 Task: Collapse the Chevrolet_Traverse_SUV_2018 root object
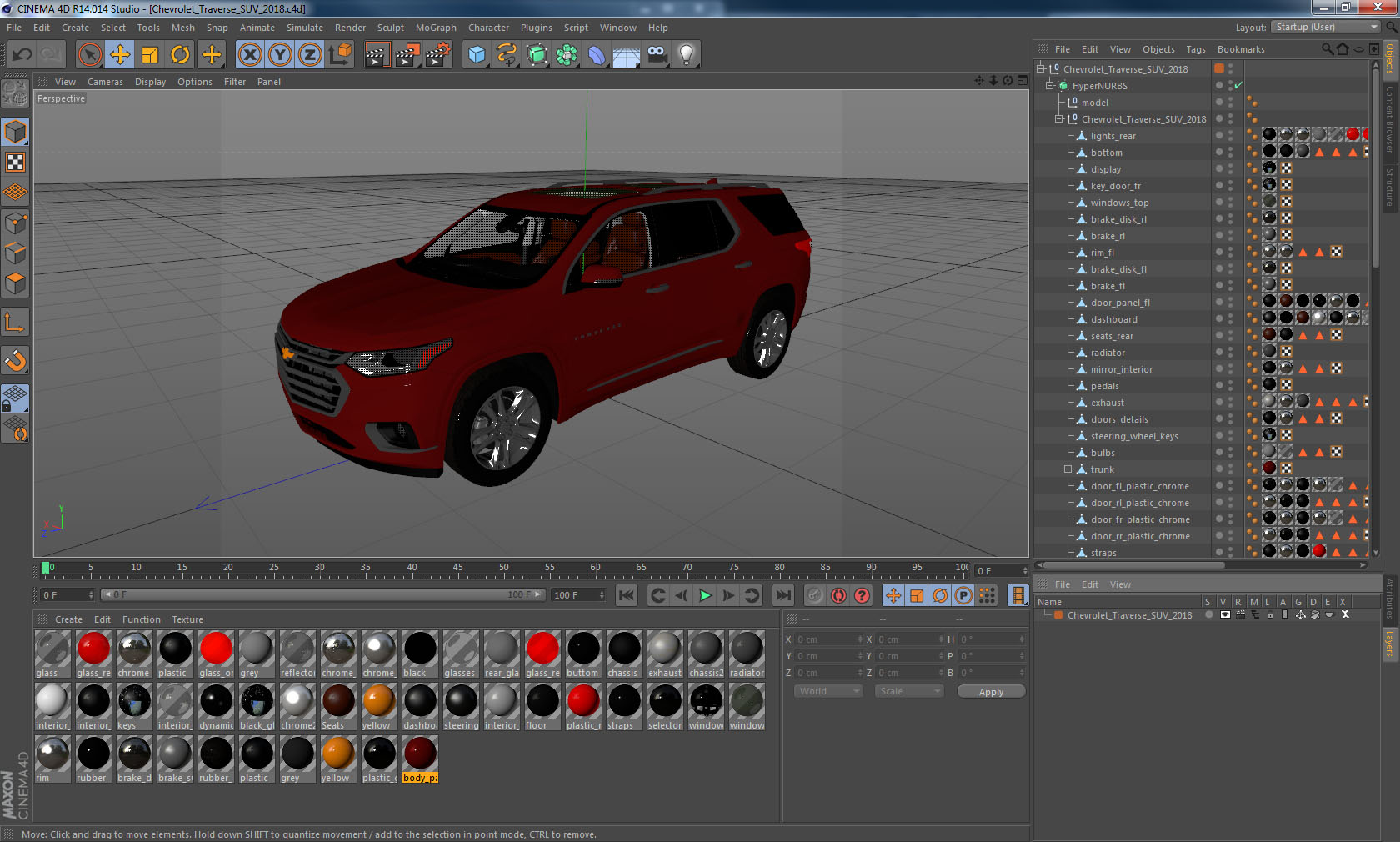(x=1041, y=68)
